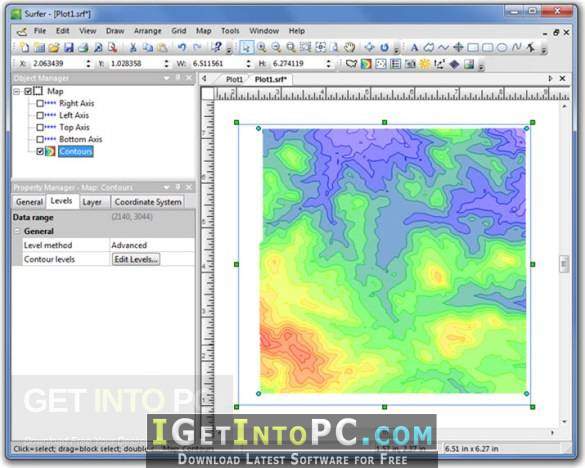This screenshot has width=585, height=468.
Task: Create a new Contour Map
Action: (366, 64)
